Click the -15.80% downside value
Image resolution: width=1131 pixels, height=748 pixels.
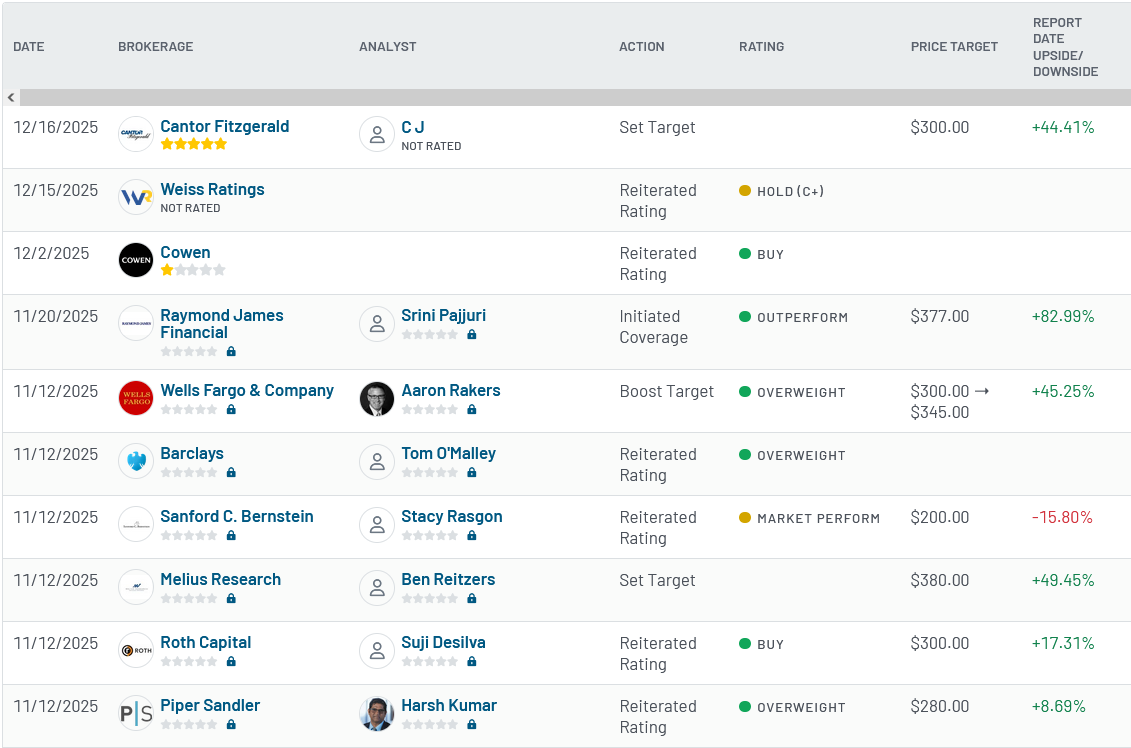click(1062, 517)
